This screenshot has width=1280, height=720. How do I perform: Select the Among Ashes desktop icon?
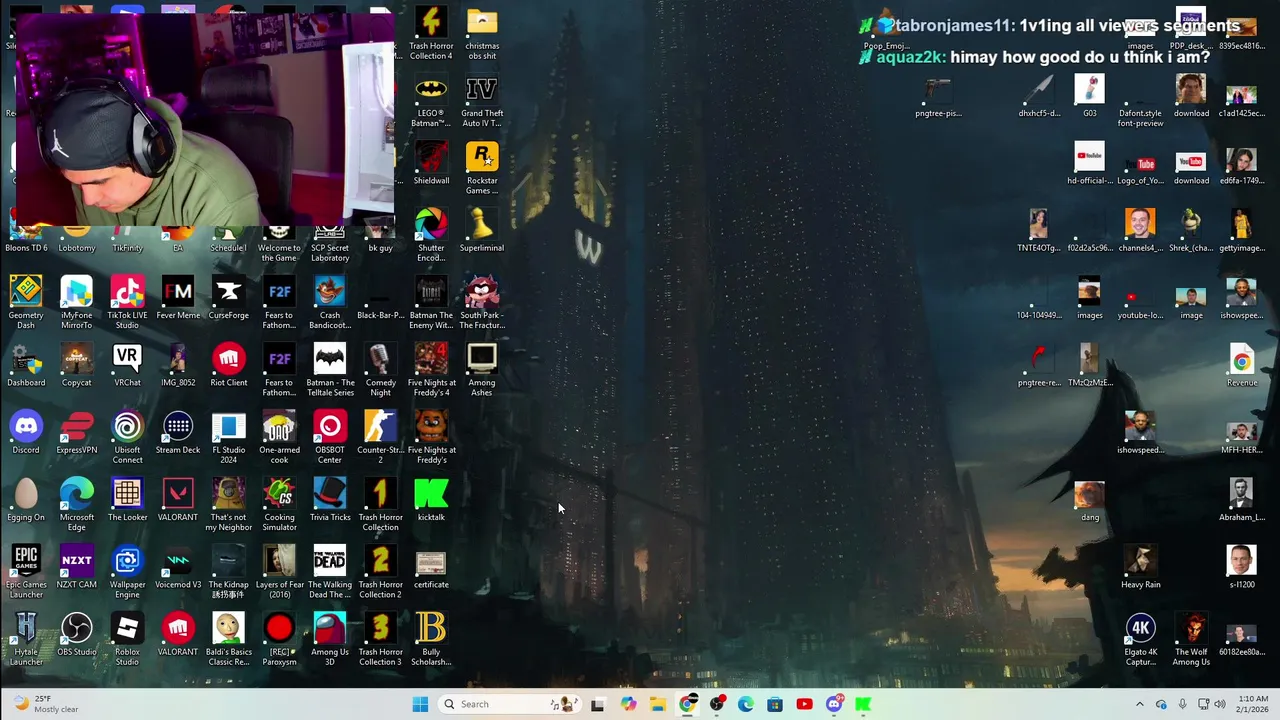pyautogui.click(x=482, y=369)
